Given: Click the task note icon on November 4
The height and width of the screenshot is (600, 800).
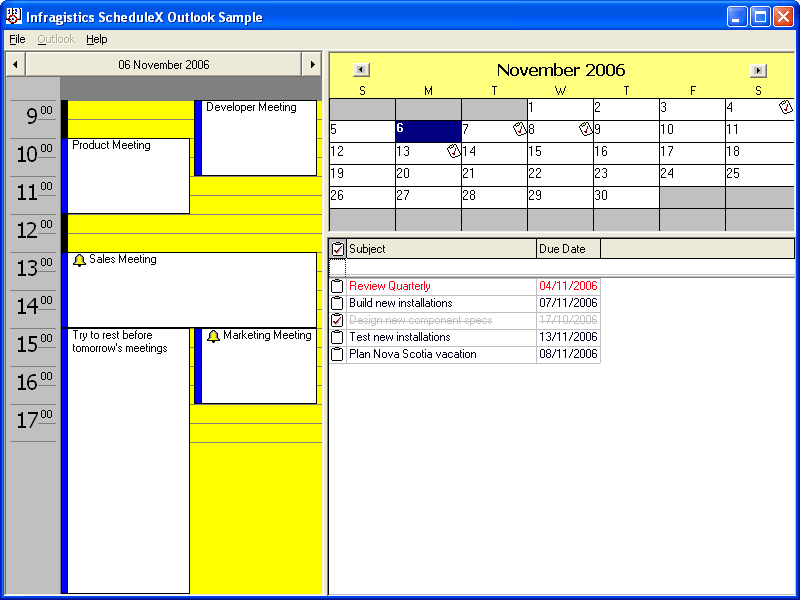Looking at the screenshot, I should pos(786,107).
